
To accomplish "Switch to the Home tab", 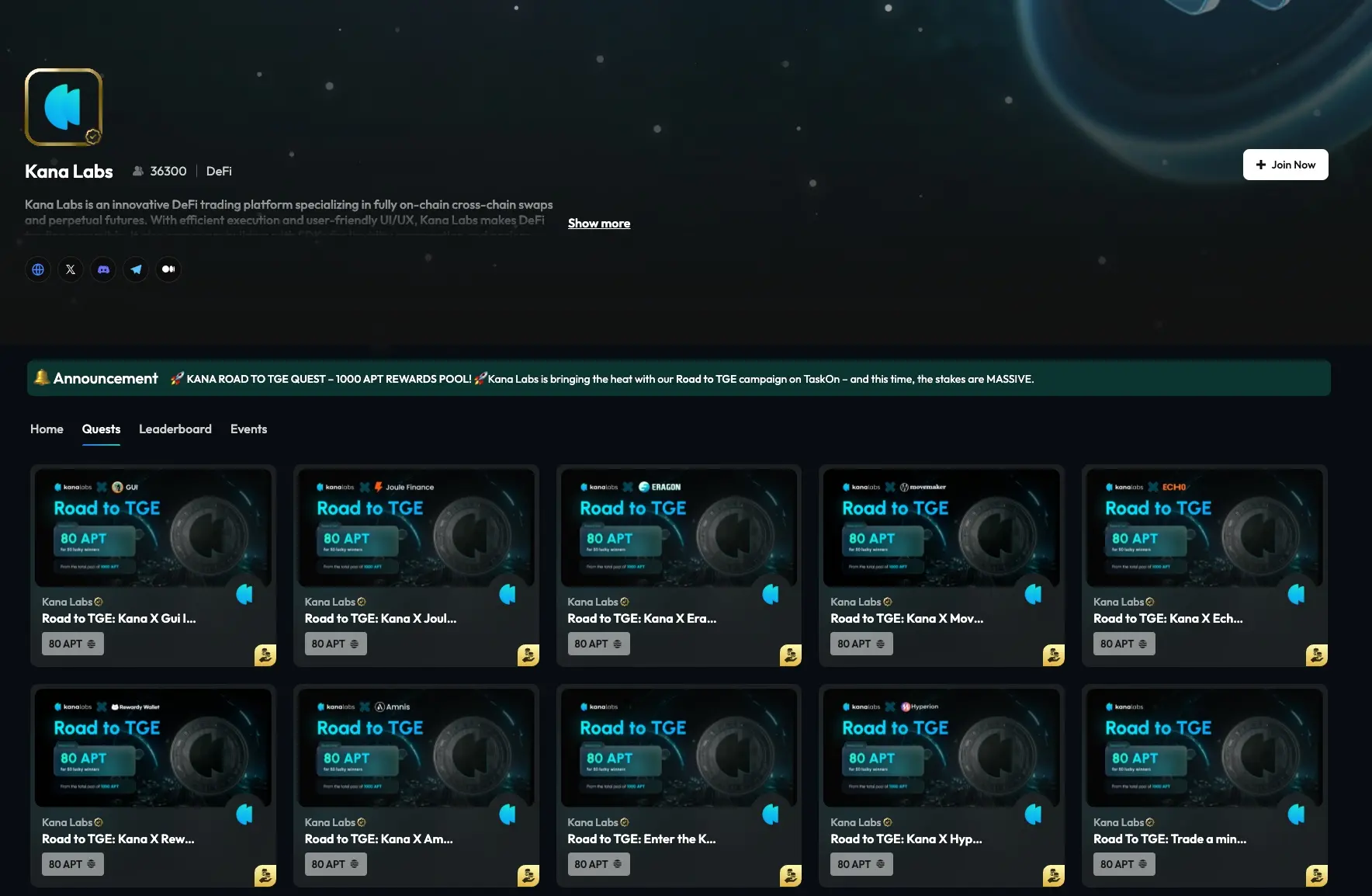I will coord(47,429).
